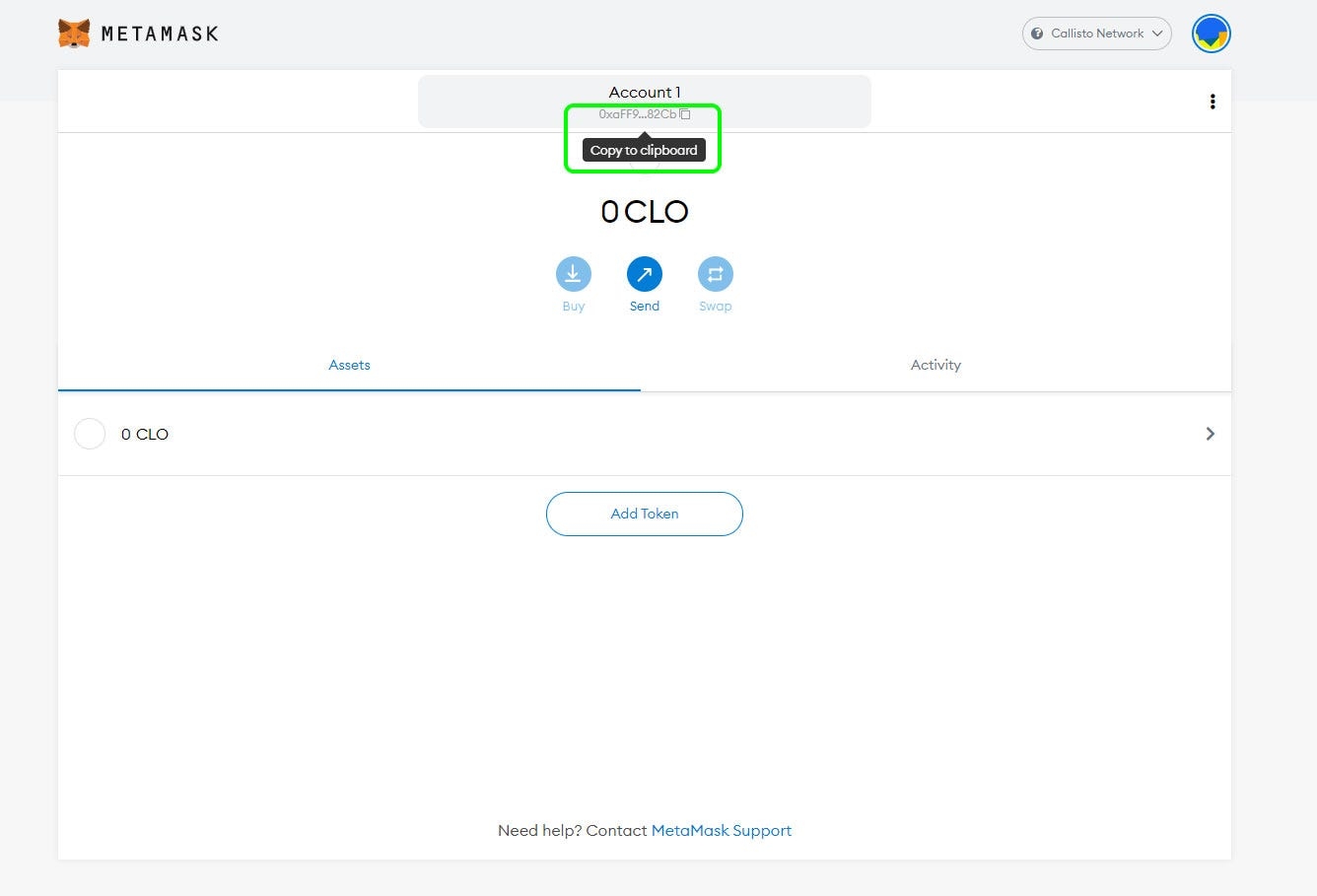Click the CLO token circle icon

(90, 434)
